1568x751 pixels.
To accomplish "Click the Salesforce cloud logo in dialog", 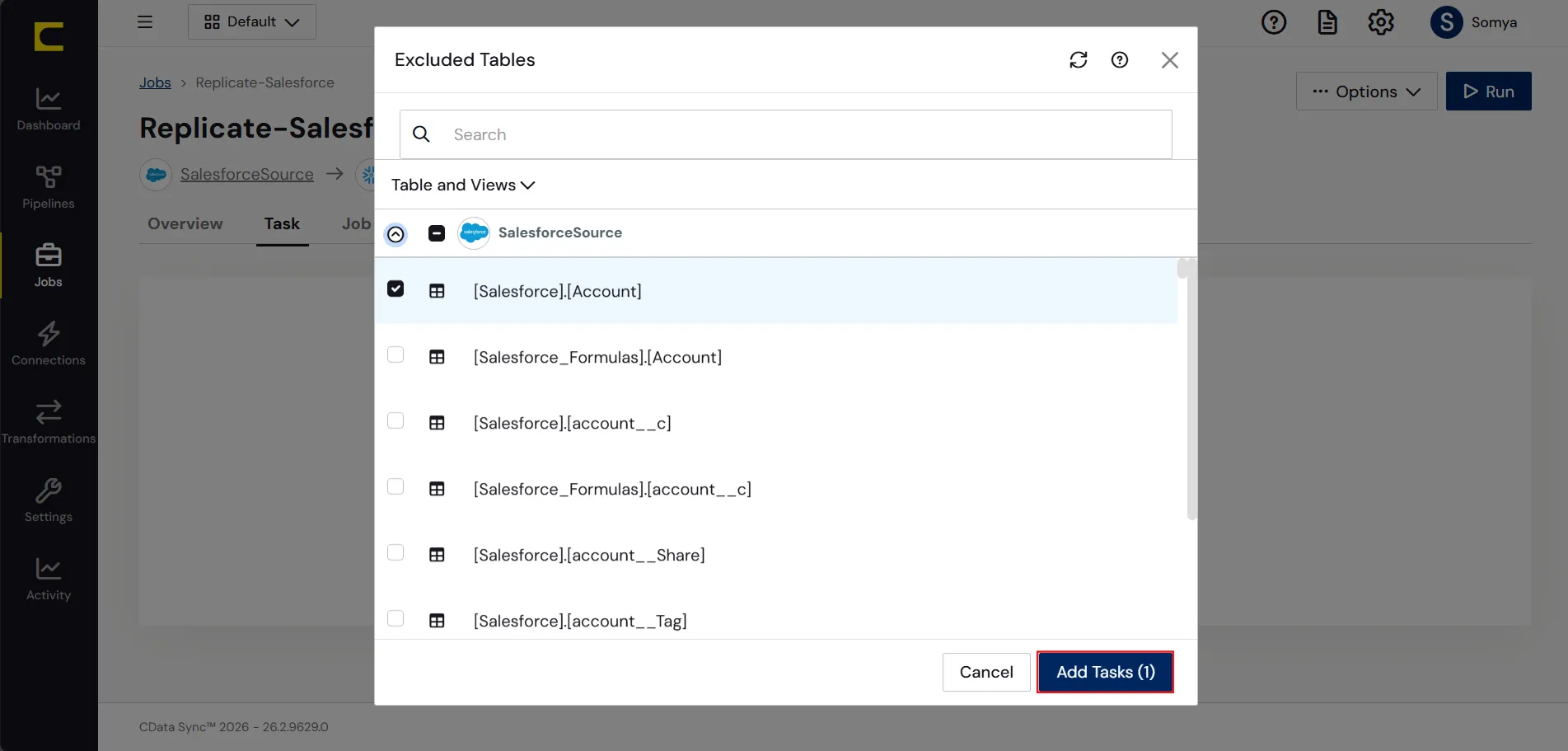I will [x=474, y=233].
